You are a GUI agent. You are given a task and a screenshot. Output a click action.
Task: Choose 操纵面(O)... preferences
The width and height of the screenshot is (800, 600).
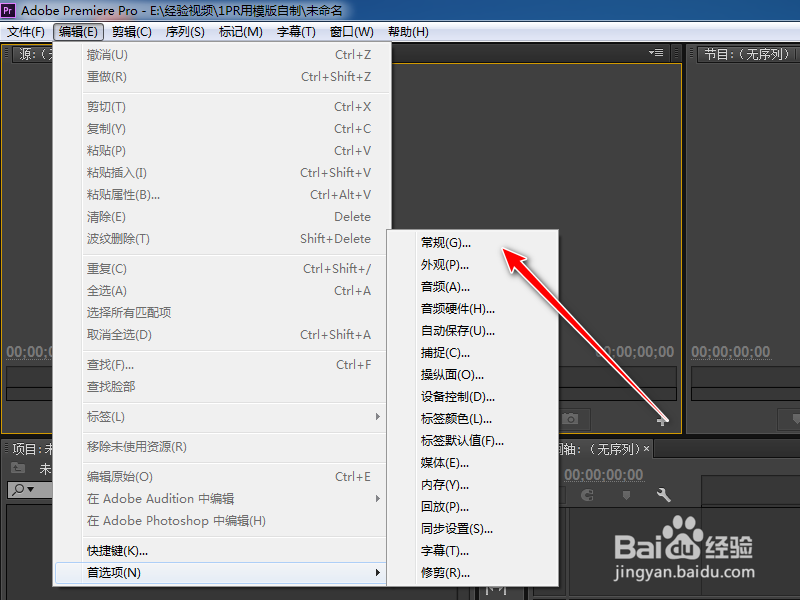pyautogui.click(x=472, y=375)
